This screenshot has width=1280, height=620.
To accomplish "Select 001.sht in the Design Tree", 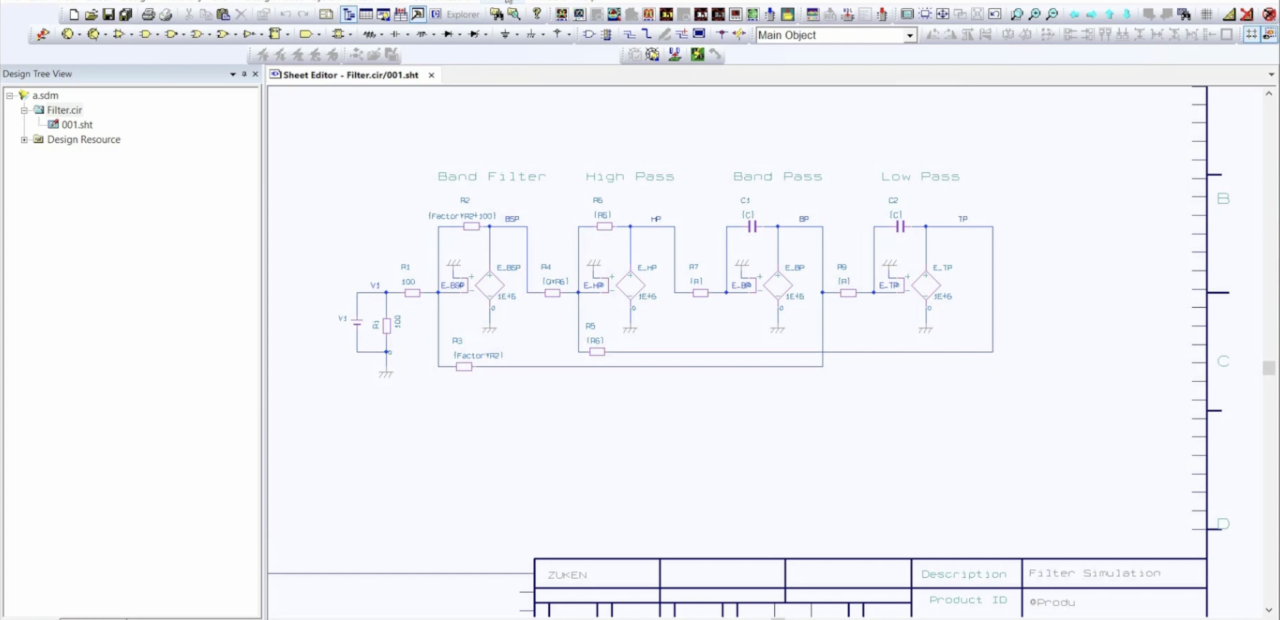I will pos(77,124).
